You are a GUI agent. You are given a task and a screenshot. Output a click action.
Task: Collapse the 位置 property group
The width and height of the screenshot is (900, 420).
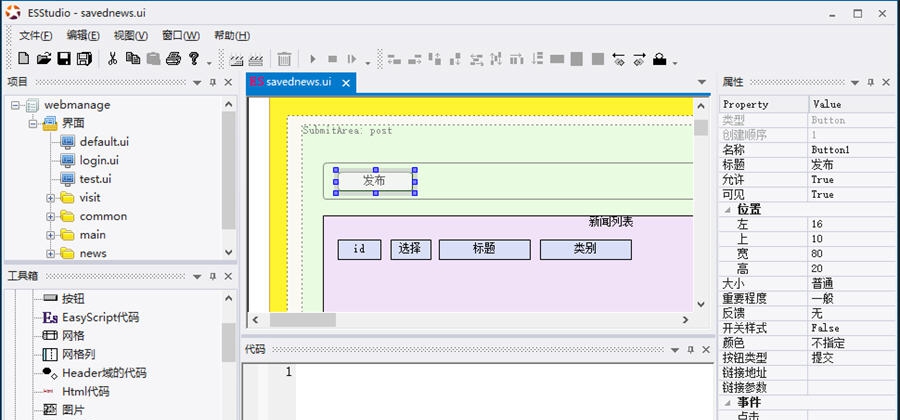pos(729,209)
